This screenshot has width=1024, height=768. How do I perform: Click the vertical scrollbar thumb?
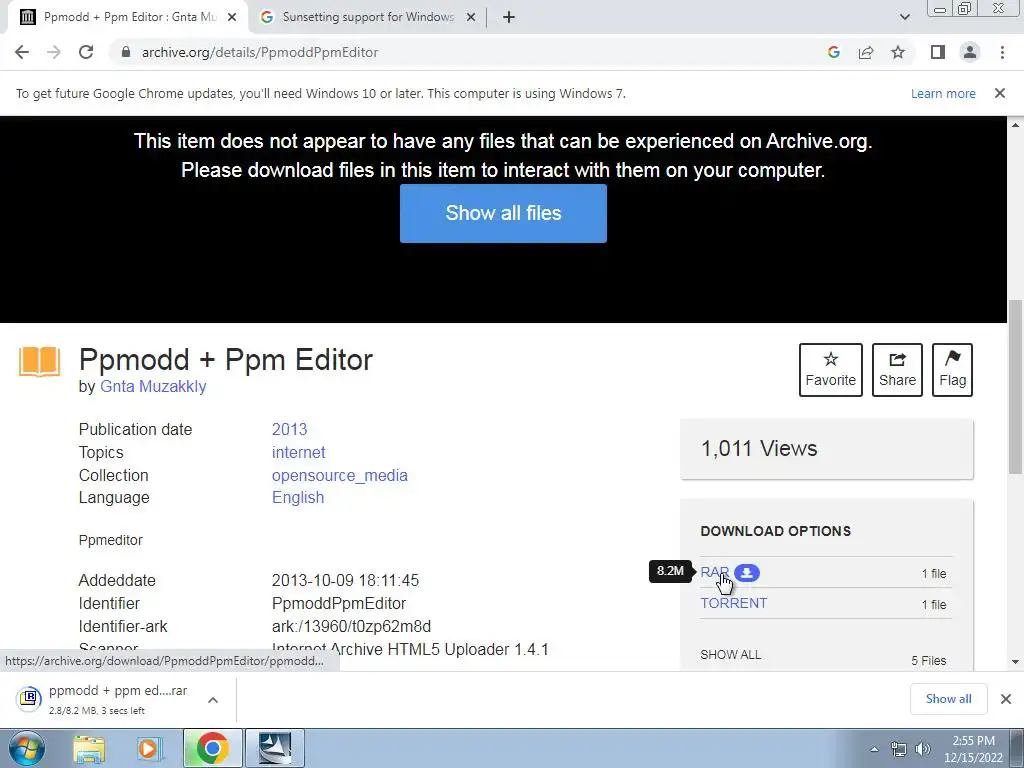coord(1016,386)
